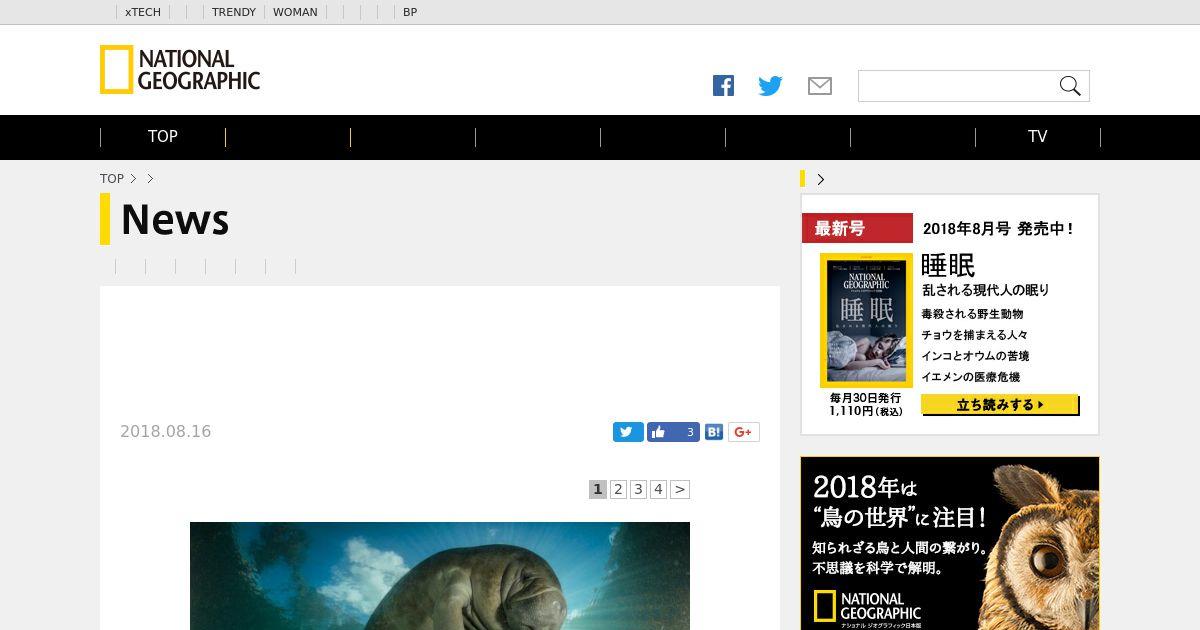This screenshot has width=1200, height=630.
Task: Click TOP in the breadcrumb trail
Action: 112,179
